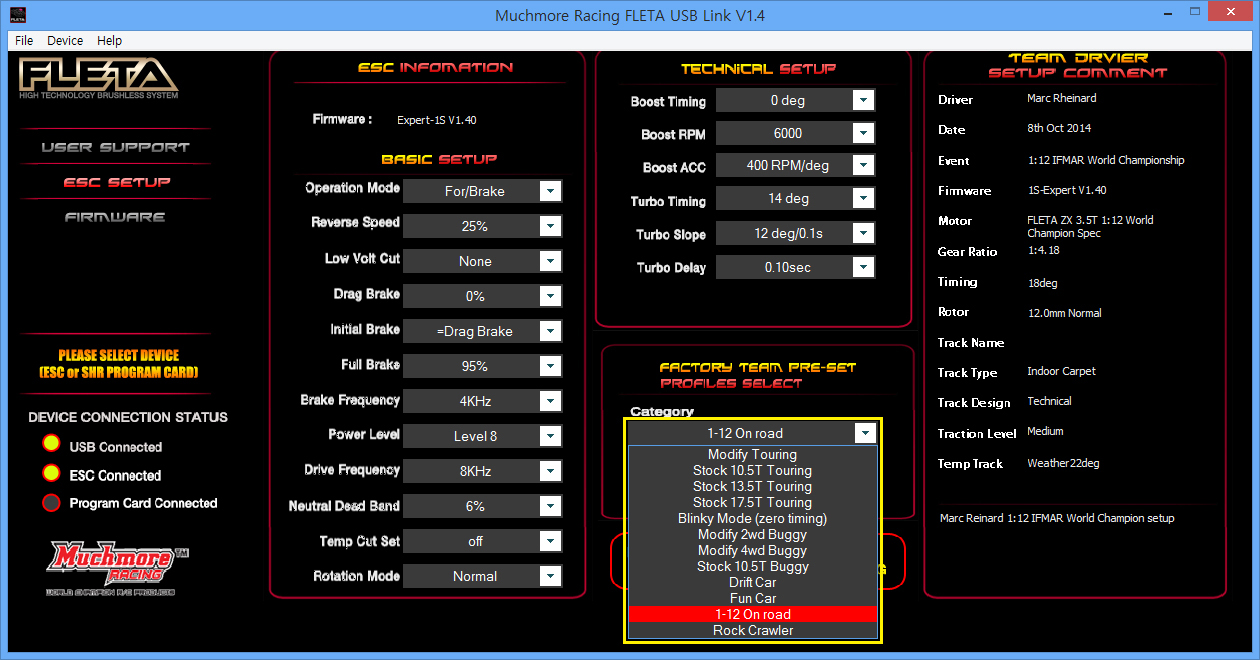Screen dimensions: 1260x660
Task: Expand Turbo Timing dropdown
Action: 863,198
